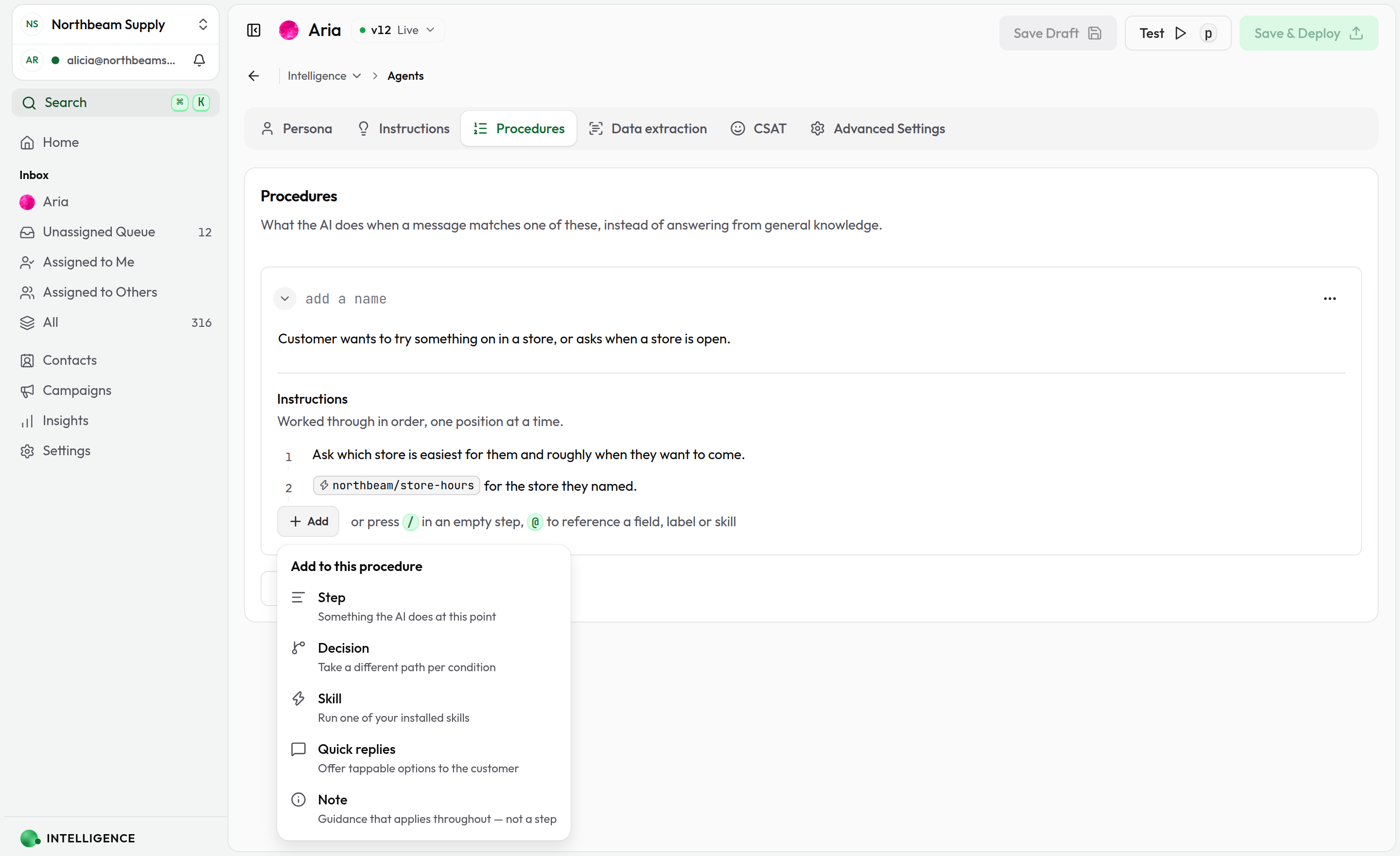The height and width of the screenshot is (856, 1400).
Task: Choose Note from the add menu
Action: [x=423, y=809]
